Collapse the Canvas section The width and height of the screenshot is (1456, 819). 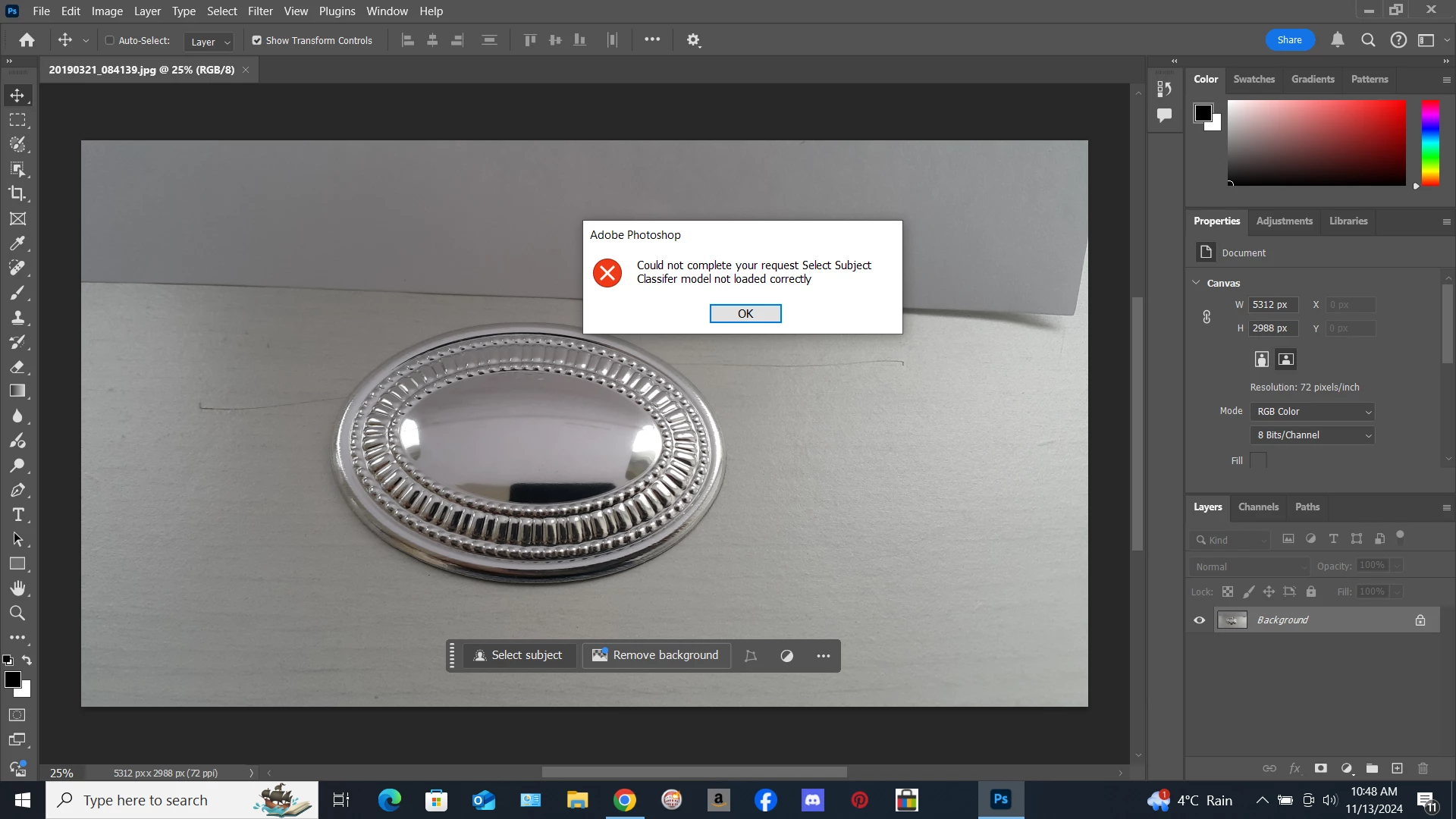[1197, 283]
